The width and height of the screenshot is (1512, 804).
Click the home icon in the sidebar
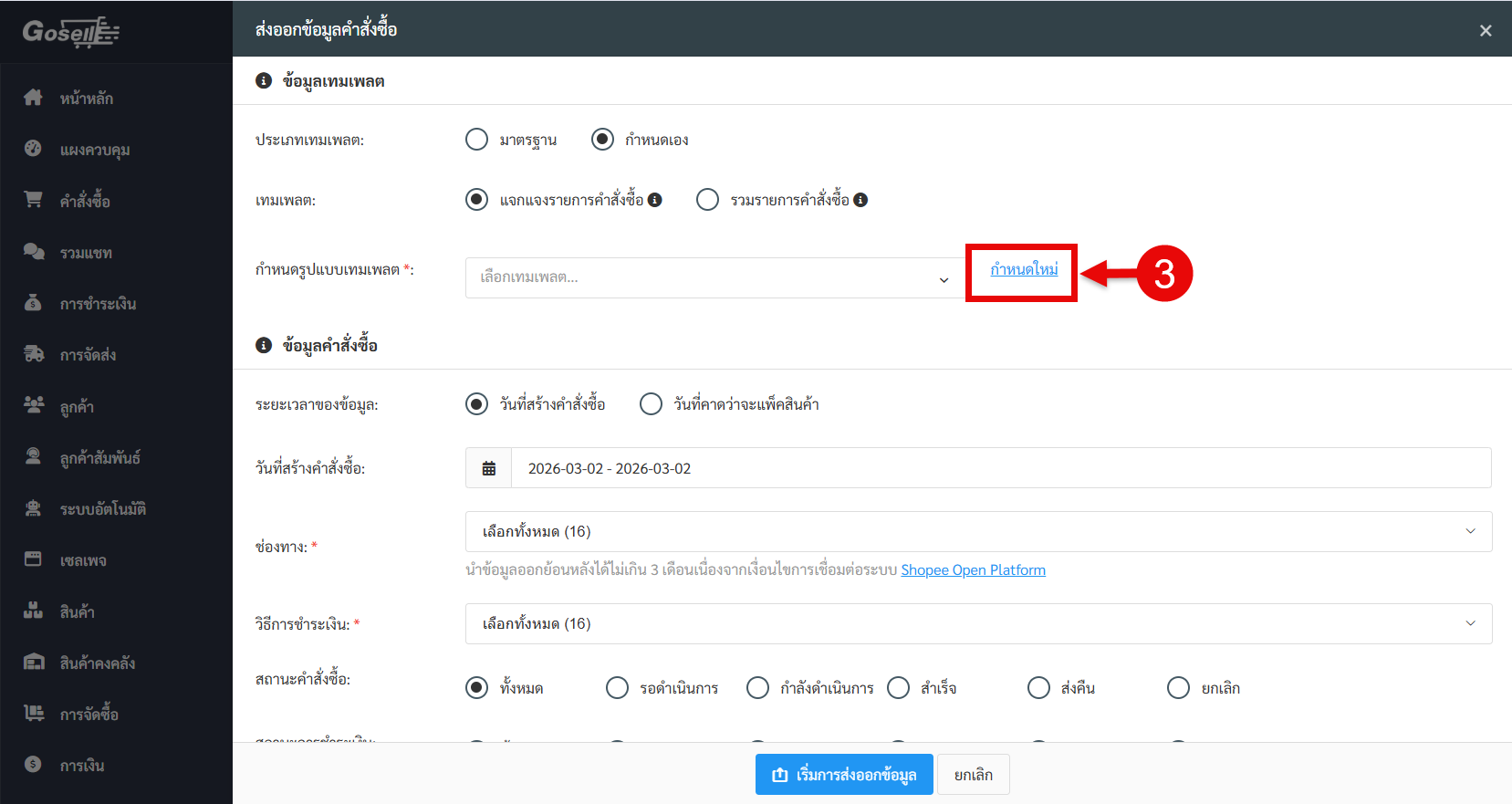pyautogui.click(x=33, y=98)
